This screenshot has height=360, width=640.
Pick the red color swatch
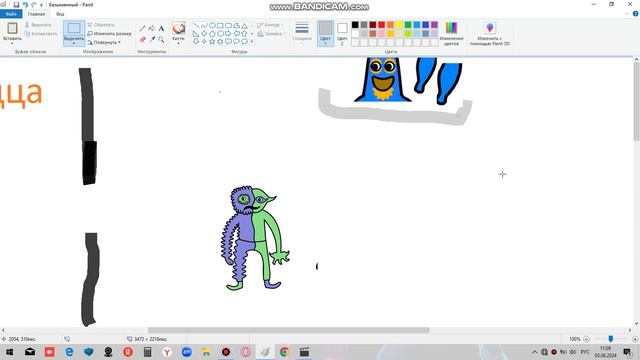tap(382, 25)
